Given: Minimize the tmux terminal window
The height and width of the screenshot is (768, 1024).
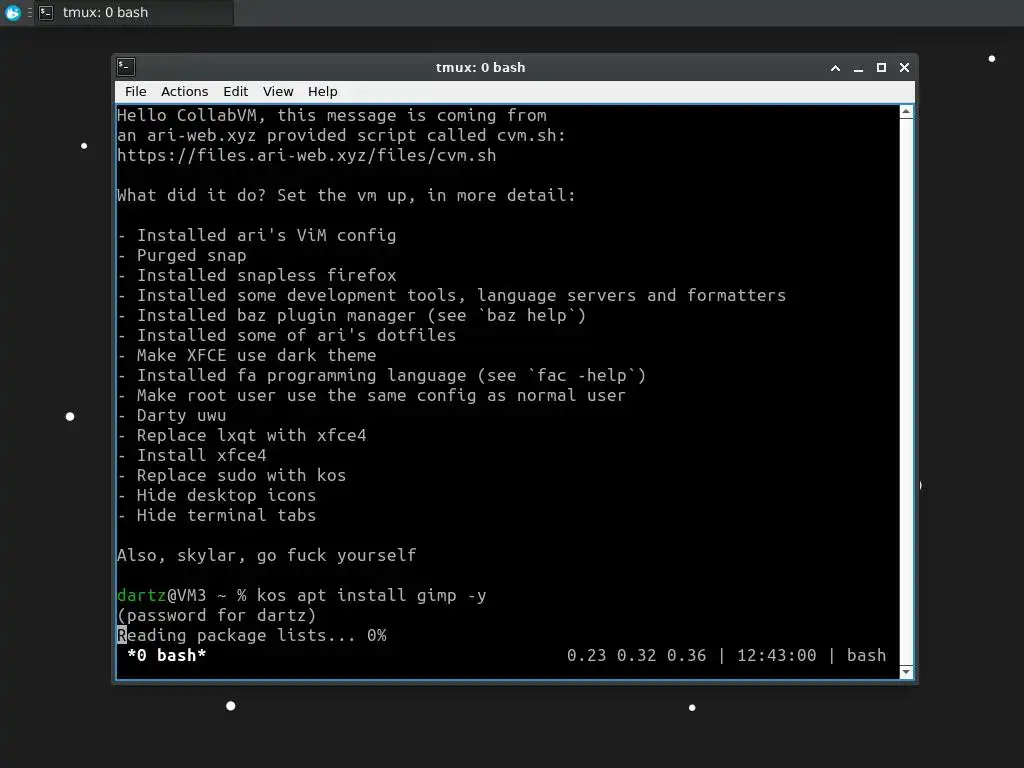Looking at the screenshot, I should tap(858, 68).
